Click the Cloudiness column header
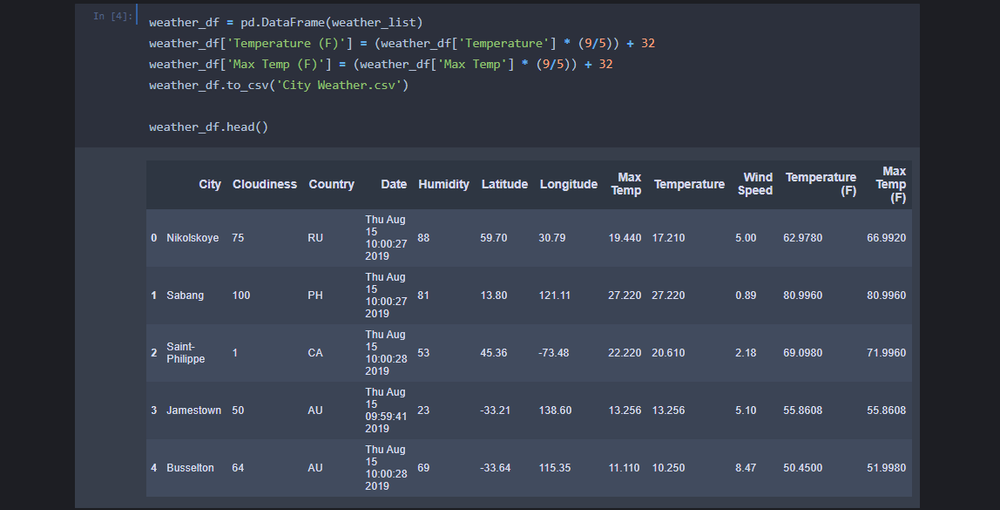1000x510 pixels. point(265,184)
